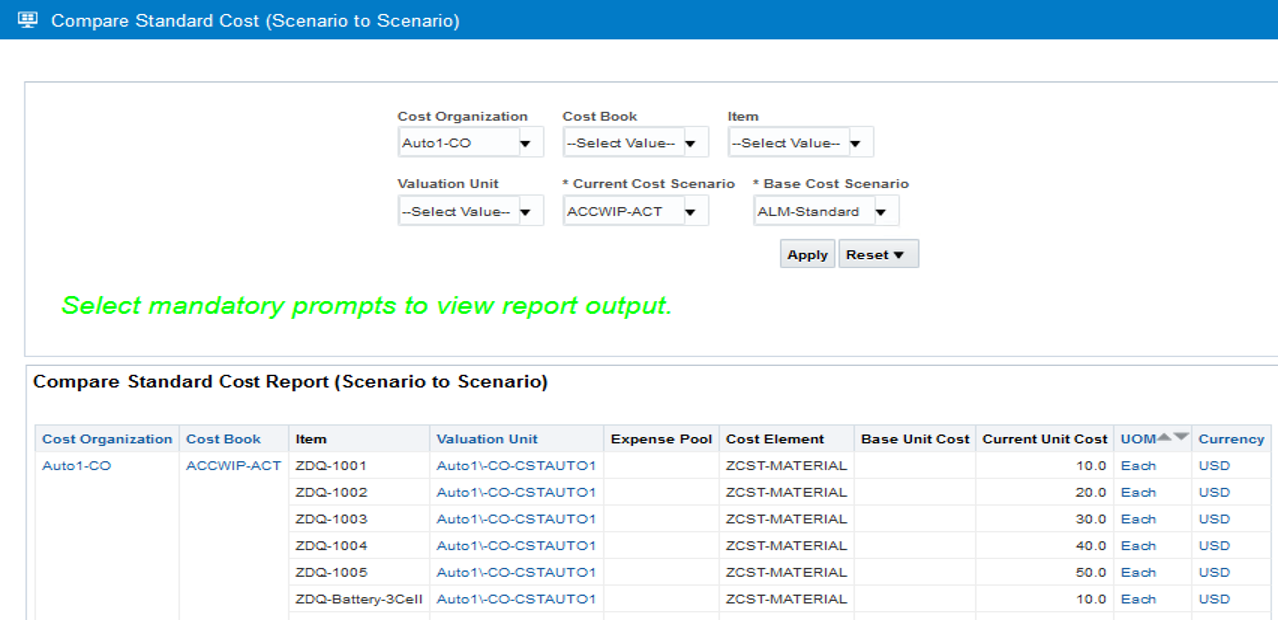Click the USD link in the ZDQ-1005 row

(1214, 573)
